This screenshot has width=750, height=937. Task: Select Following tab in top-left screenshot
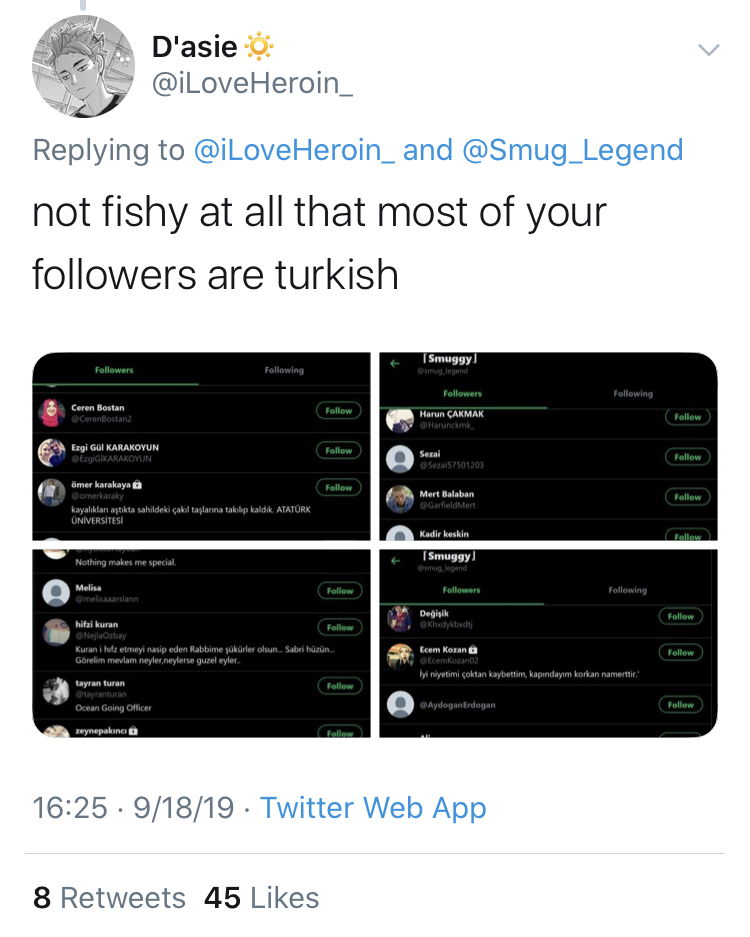[x=284, y=370]
